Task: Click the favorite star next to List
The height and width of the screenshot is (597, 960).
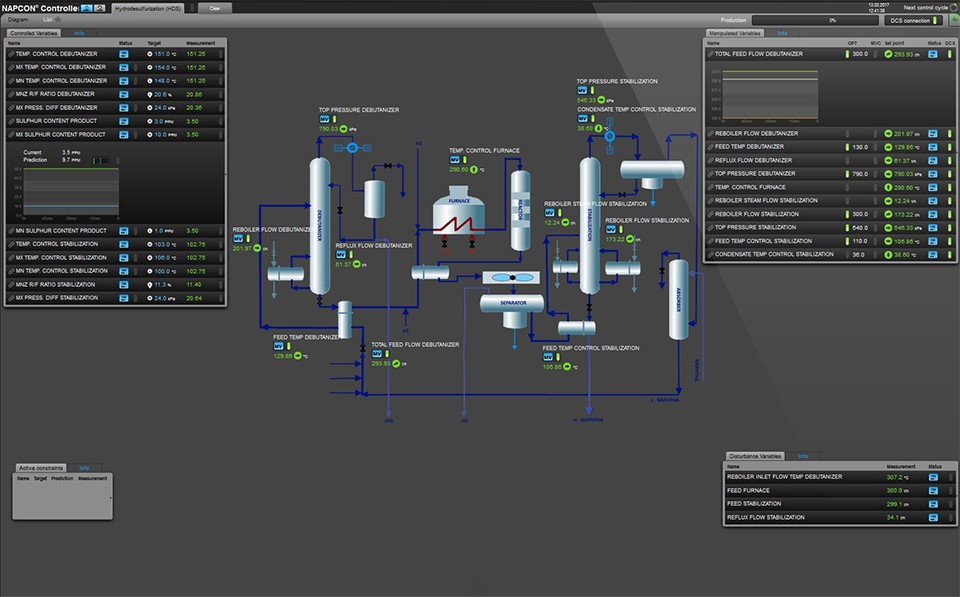Action: coord(57,19)
